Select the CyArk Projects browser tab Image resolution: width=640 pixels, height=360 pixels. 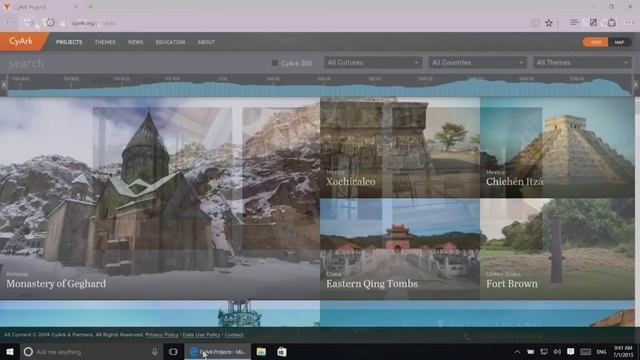41,7
